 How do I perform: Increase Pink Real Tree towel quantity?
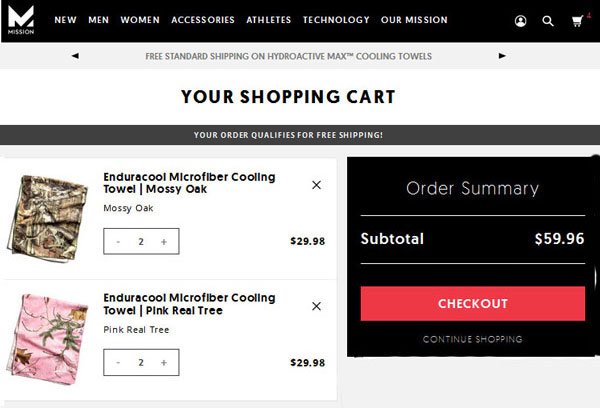click(x=164, y=362)
